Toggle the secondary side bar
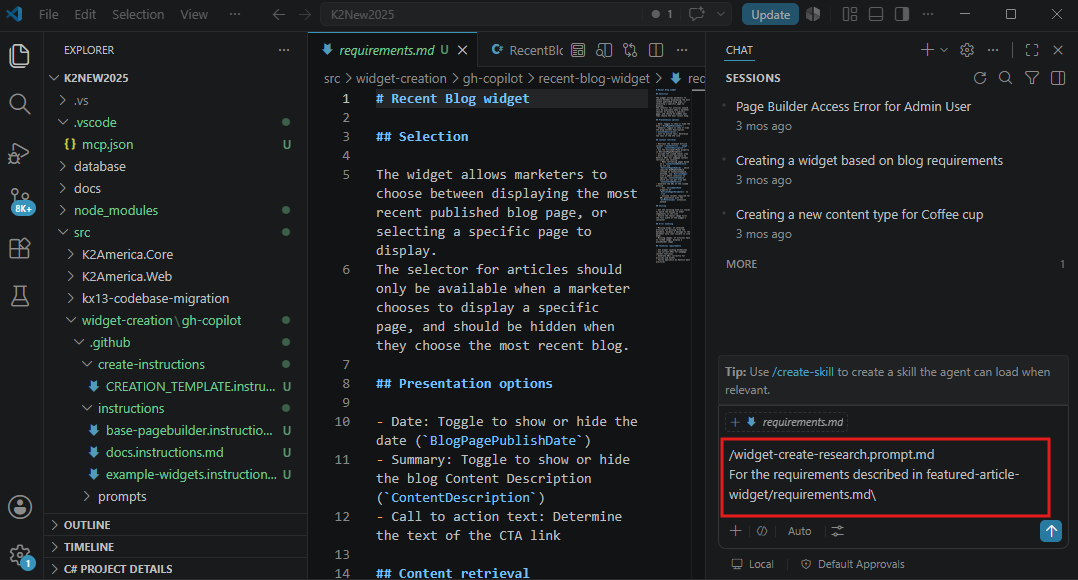This screenshot has height=580, width=1078. pos(902,14)
